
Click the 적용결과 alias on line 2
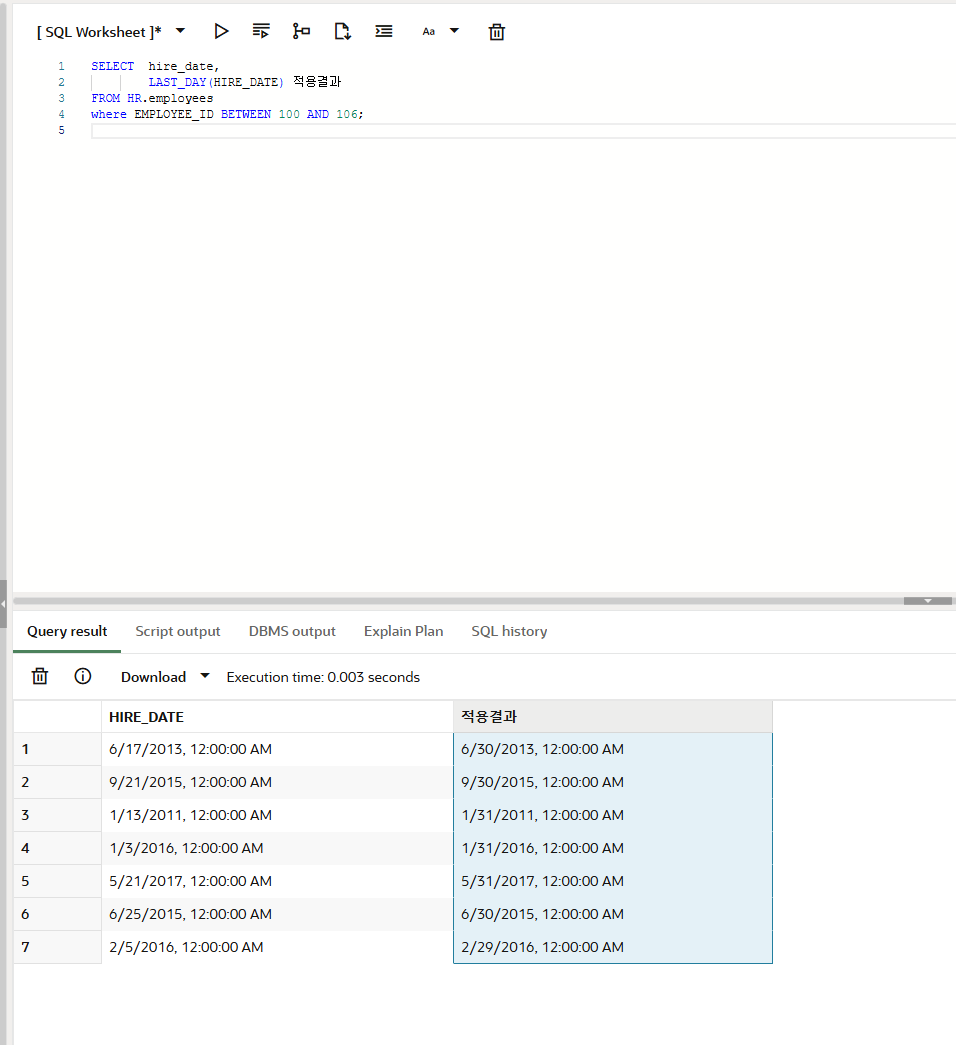[317, 81]
